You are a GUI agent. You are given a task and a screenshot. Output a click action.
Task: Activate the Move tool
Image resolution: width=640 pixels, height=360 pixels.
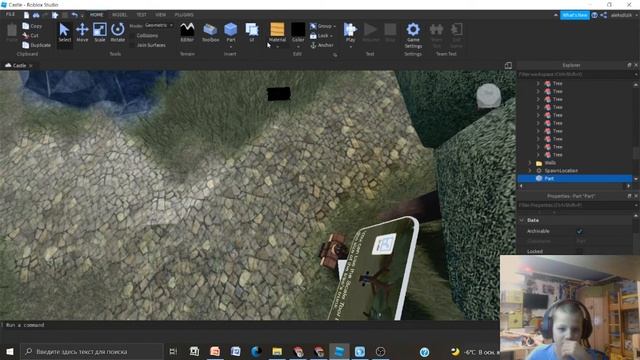(x=82, y=32)
